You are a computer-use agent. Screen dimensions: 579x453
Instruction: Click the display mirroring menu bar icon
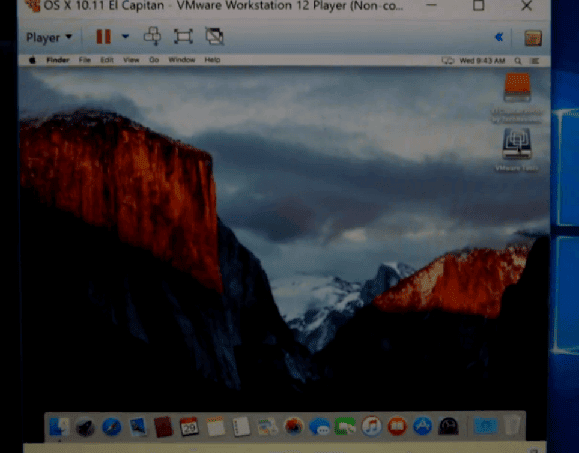[448, 61]
